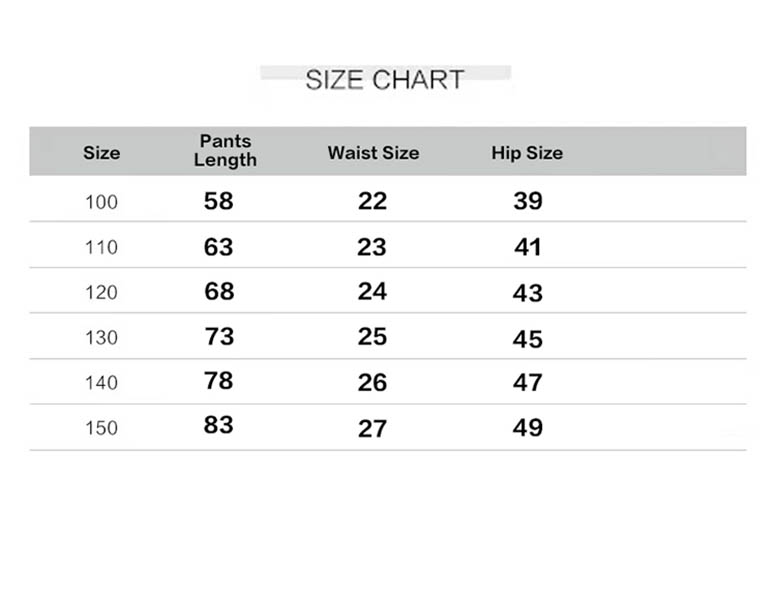This screenshot has width=776, height=600.
Task: Click pants length value 58
Action: tap(218, 201)
